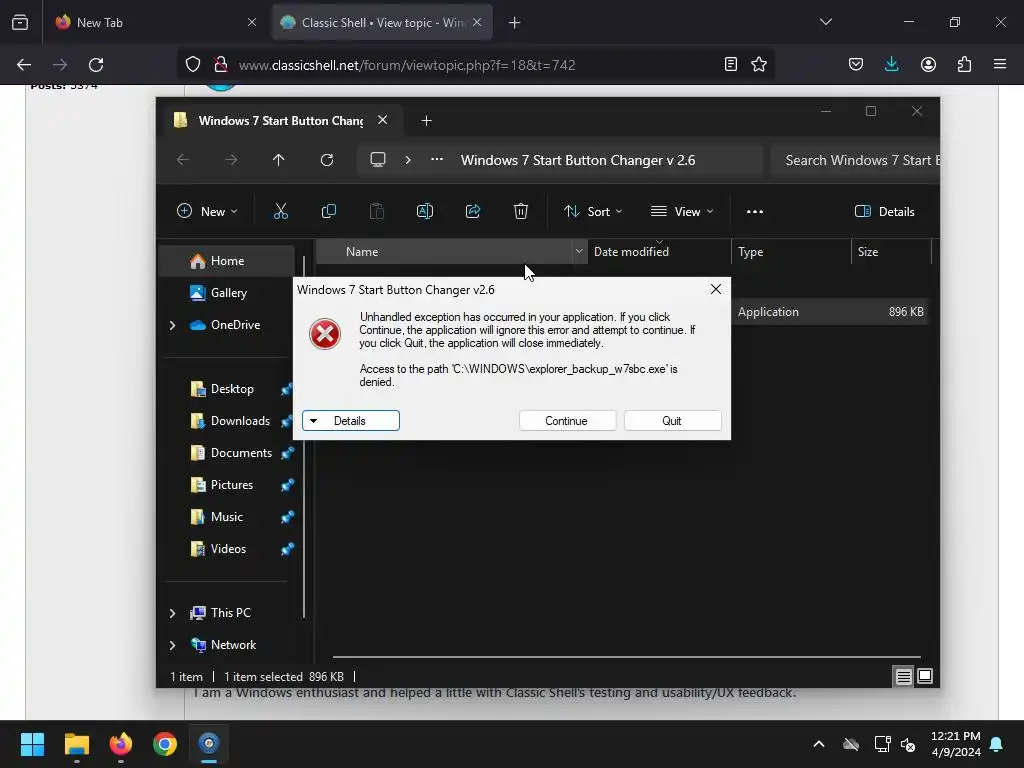
Task: Switch to the New Tab browser tab
Action: click(155, 23)
